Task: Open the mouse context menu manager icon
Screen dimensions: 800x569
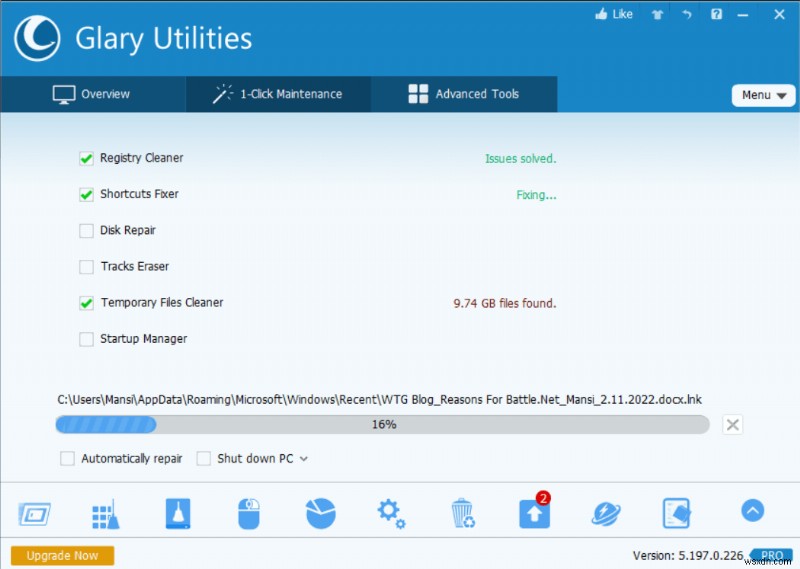Action: pyautogui.click(x=249, y=513)
